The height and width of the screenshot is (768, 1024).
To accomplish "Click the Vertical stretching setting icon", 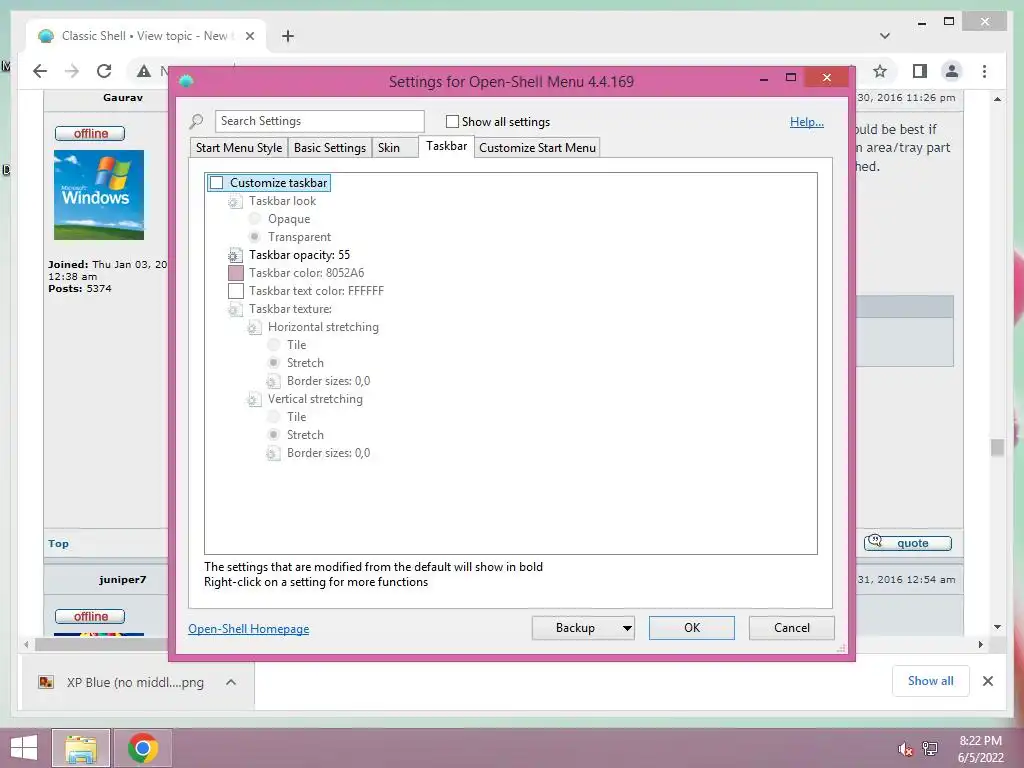I will 254,399.
